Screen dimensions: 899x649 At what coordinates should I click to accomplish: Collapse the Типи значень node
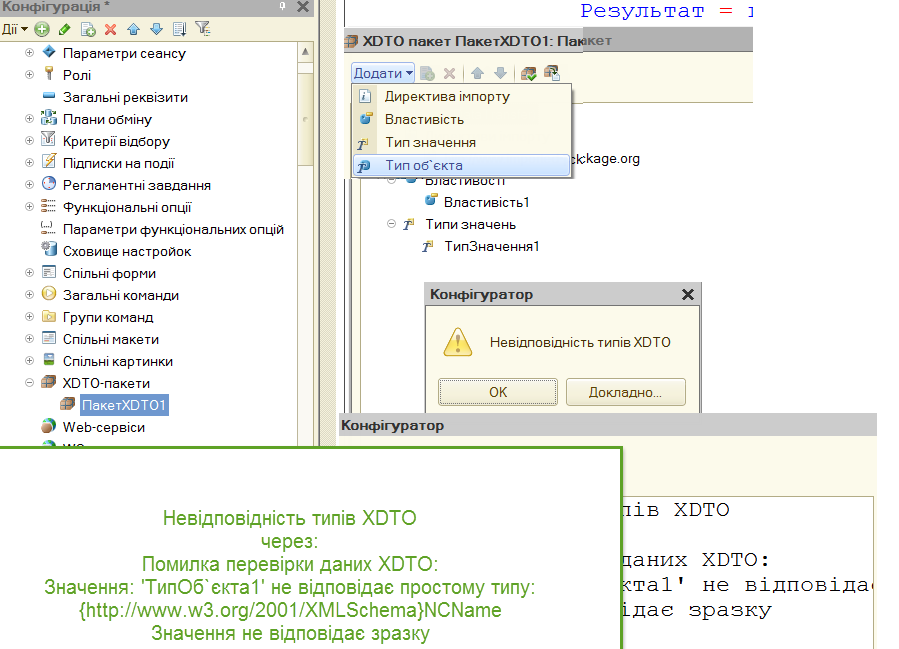point(392,225)
